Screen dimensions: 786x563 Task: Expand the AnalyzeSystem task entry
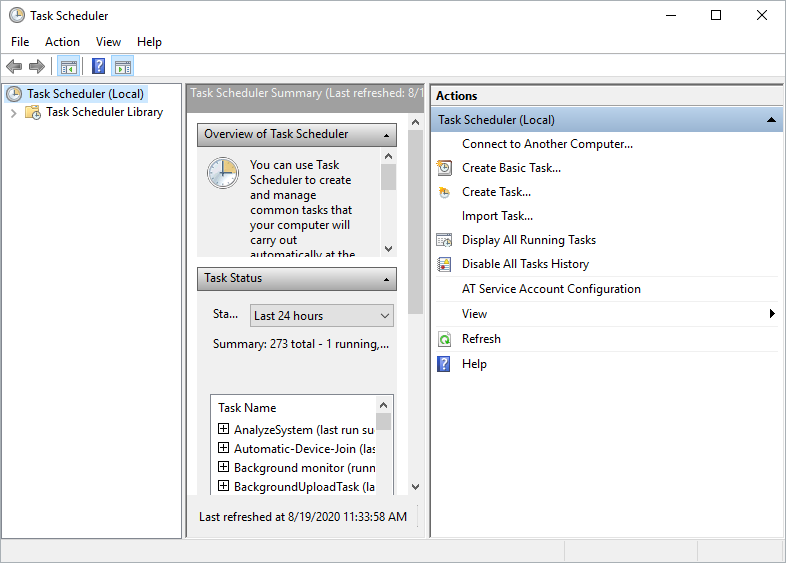click(x=224, y=429)
